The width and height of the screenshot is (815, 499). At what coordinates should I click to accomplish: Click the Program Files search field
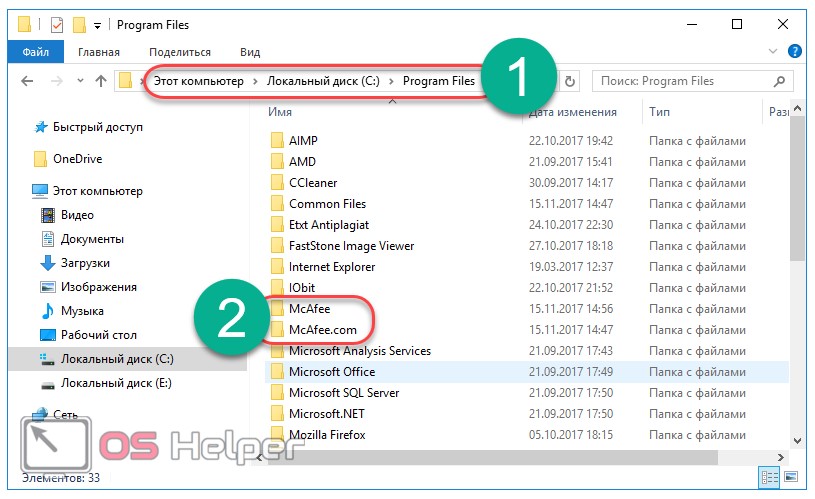[680, 81]
